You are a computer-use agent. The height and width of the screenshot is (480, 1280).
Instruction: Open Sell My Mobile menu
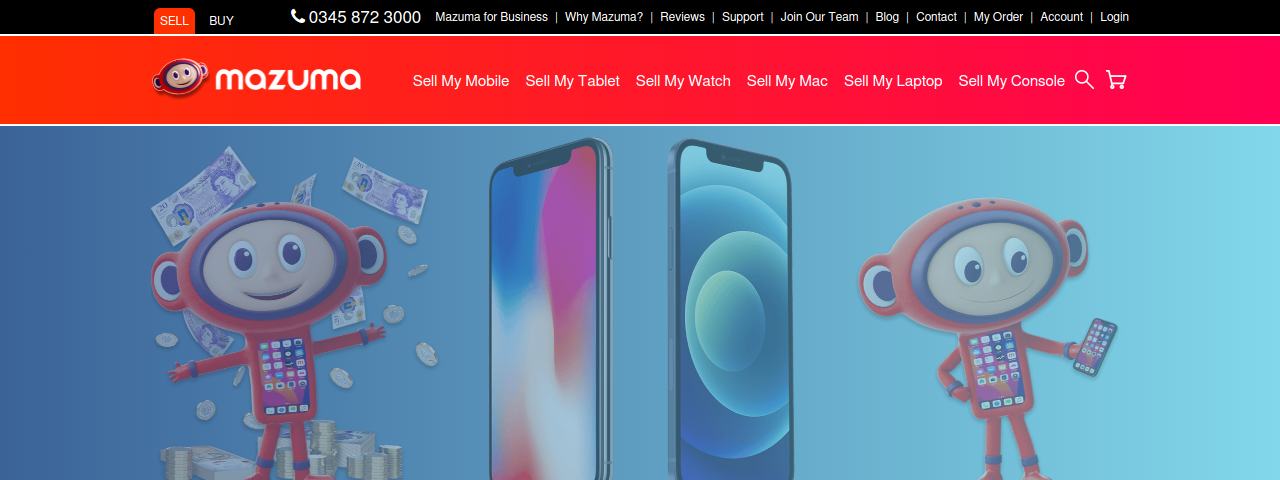(x=461, y=81)
